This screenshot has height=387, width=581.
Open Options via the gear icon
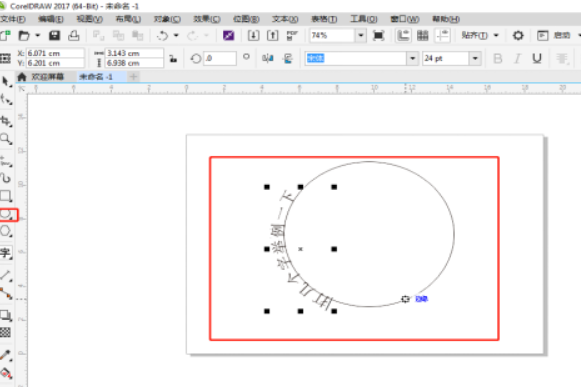coord(518,36)
